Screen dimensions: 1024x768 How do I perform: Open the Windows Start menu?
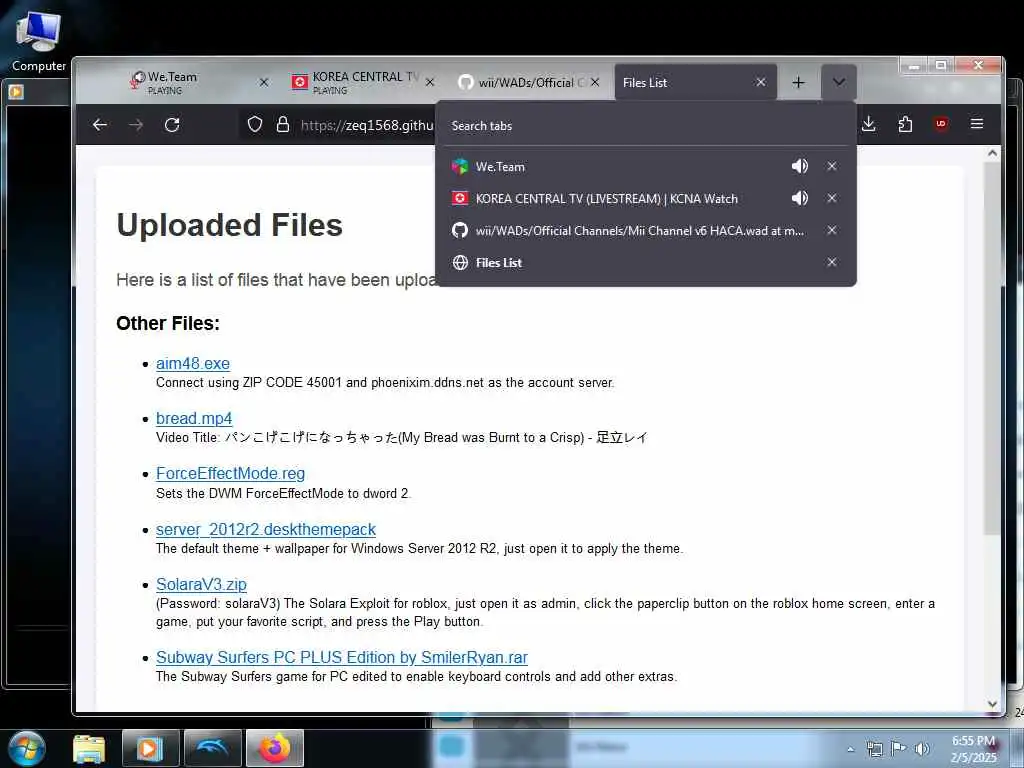[25, 748]
